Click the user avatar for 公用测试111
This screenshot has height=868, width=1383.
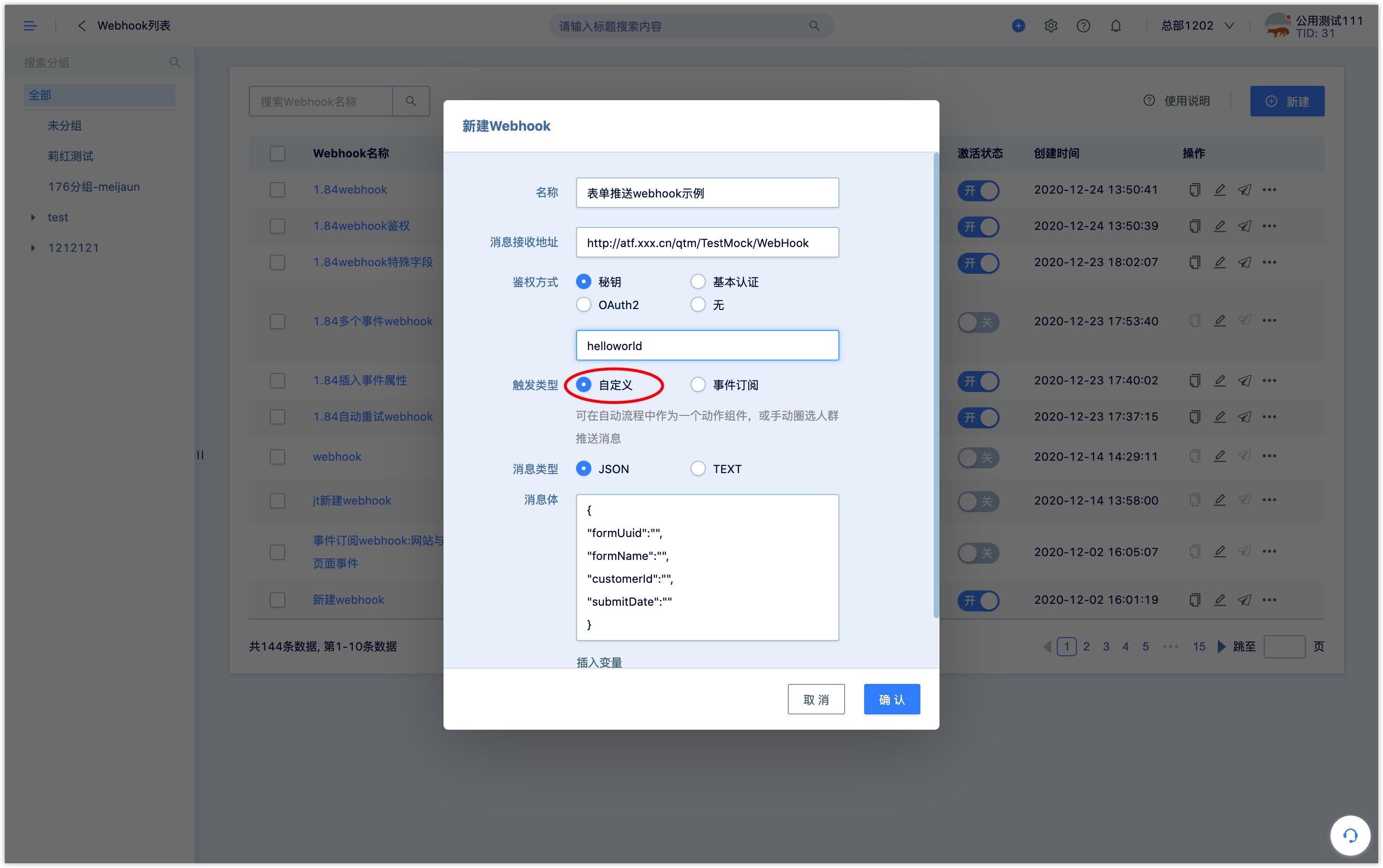(x=1278, y=26)
